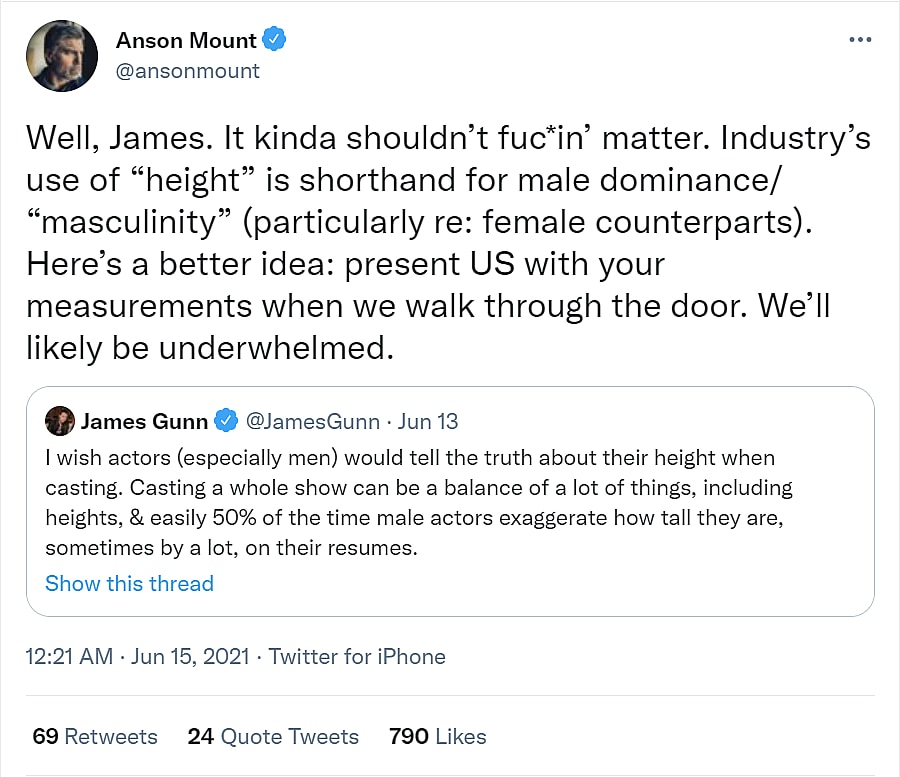Click the 12:21 AM · Jun 15, 2021 timestamp
The image size is (900, 777).
pos(137,656)
